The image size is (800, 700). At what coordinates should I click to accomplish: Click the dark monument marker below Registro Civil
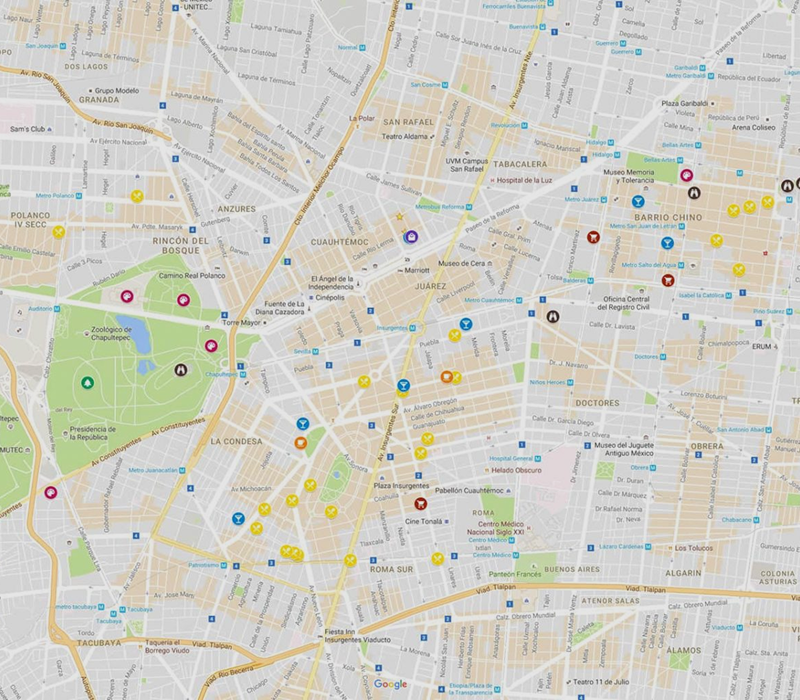click(553, 317)
